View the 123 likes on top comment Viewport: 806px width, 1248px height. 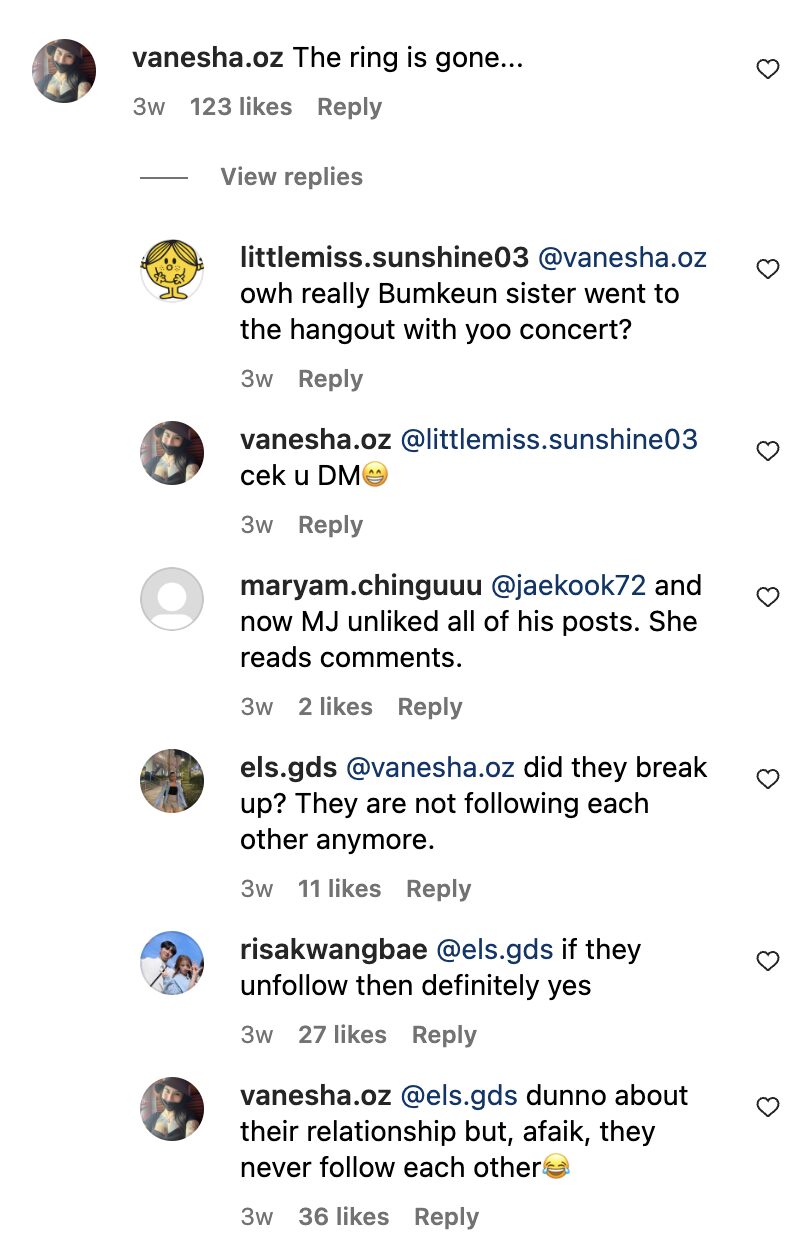tap(241, 107)
